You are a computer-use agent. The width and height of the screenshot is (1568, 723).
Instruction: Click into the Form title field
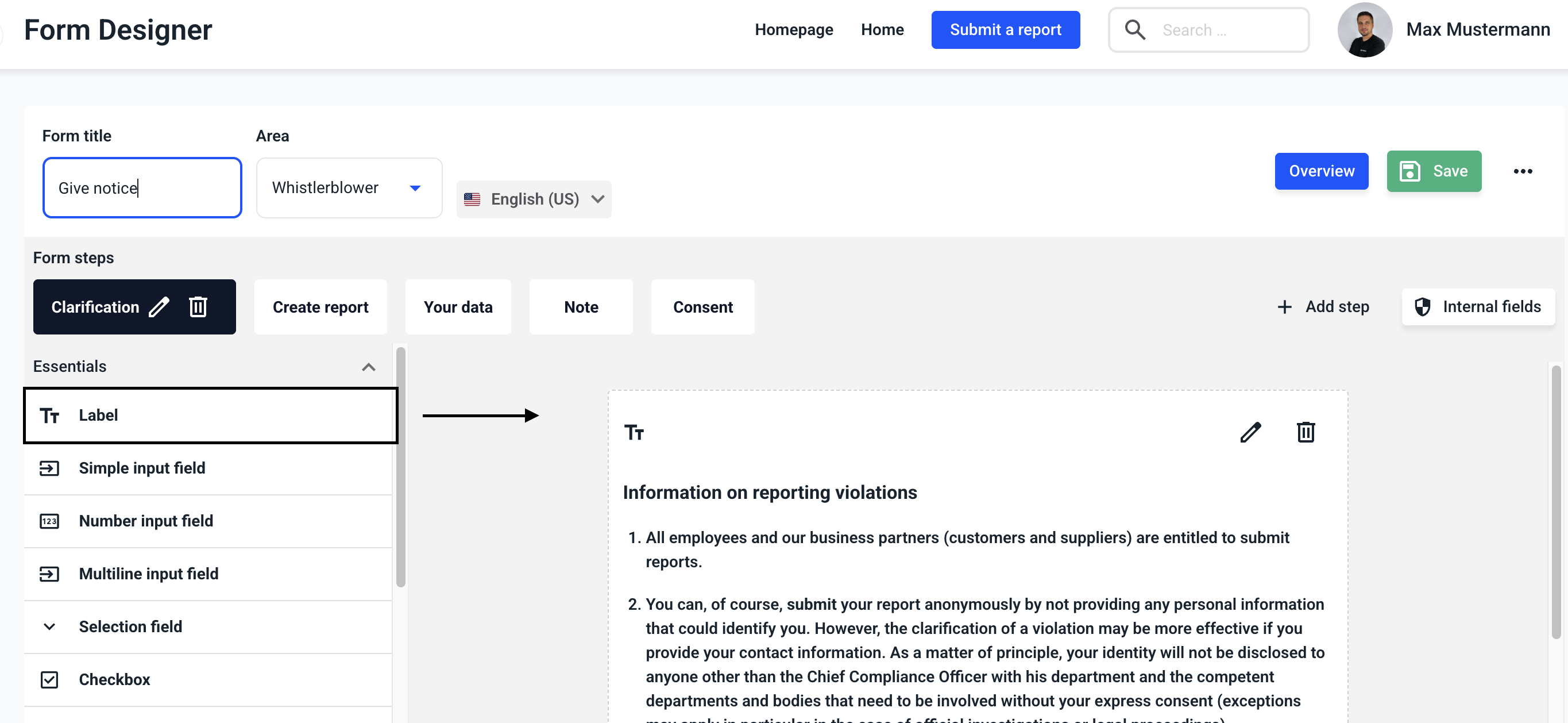pyautogui.click(x=142, y=187)
